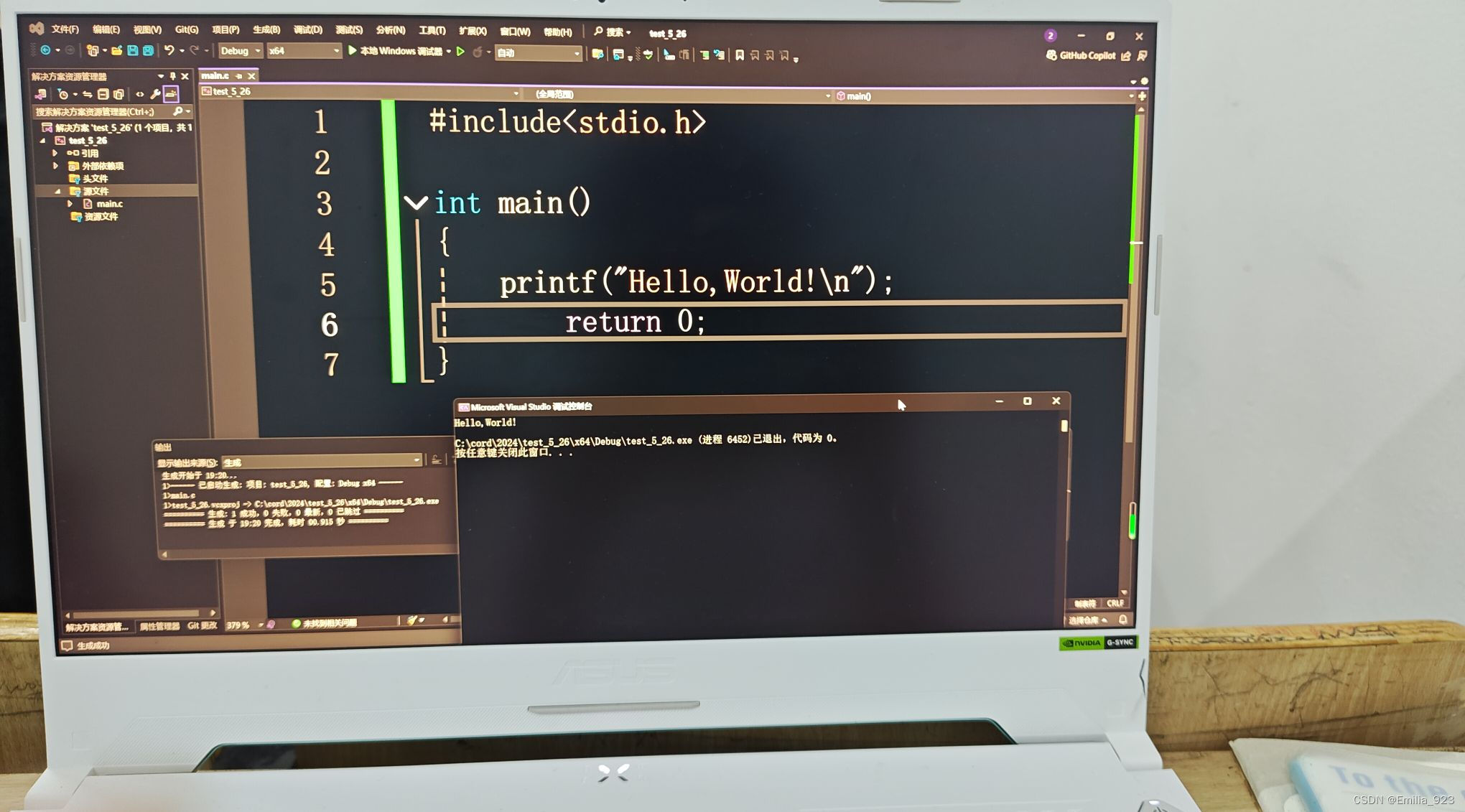
Task: Switch to the 属性管理器 bottom tab
Action: point(159,626)
